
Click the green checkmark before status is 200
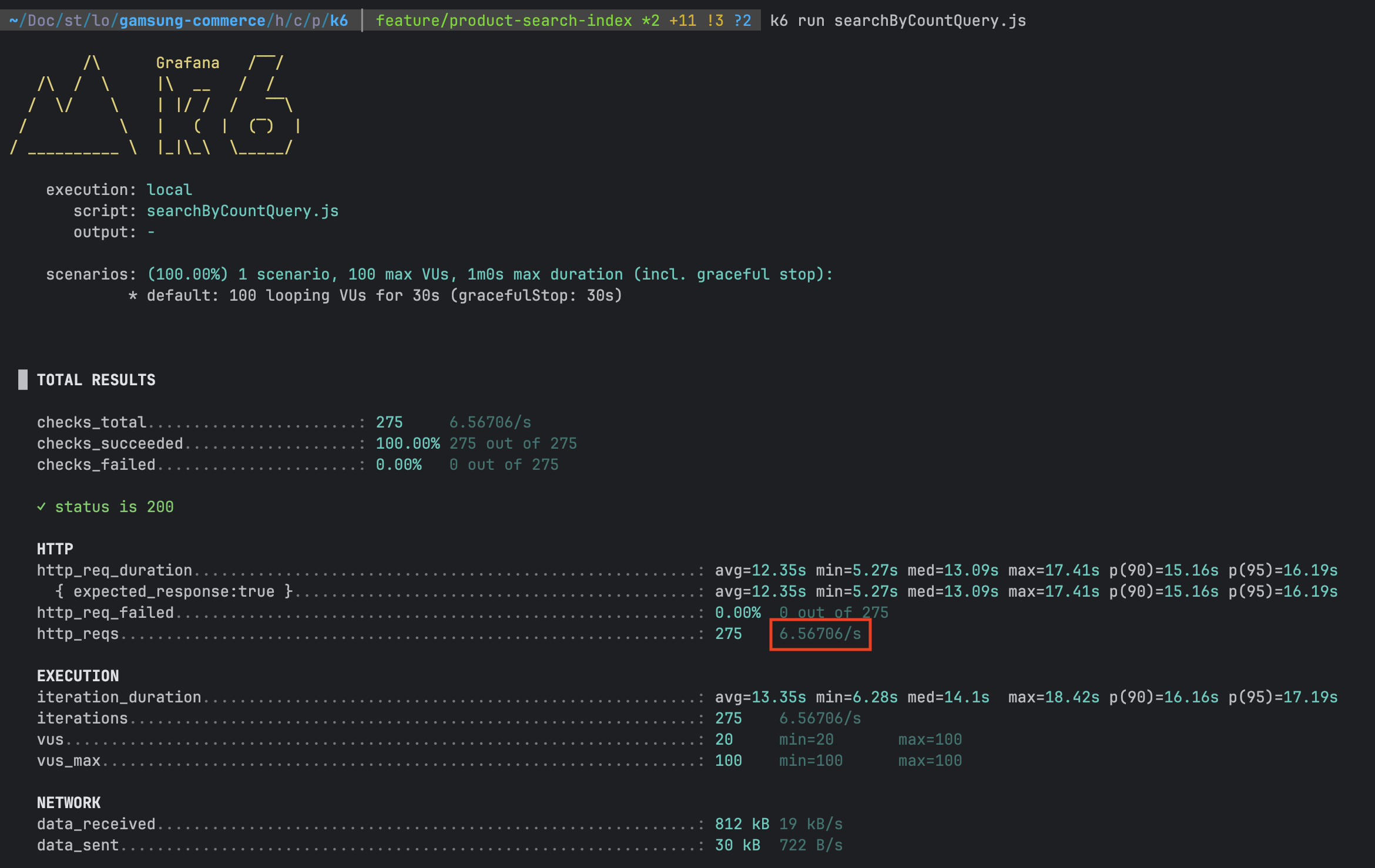(x=41, y=507)
